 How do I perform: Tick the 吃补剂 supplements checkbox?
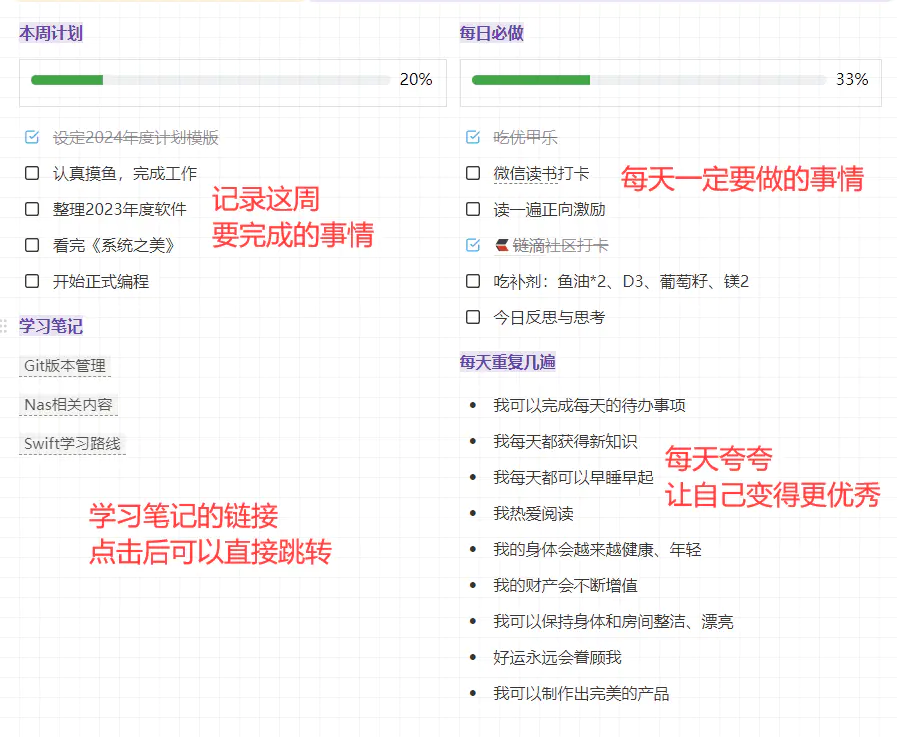(x=473, y=281)
